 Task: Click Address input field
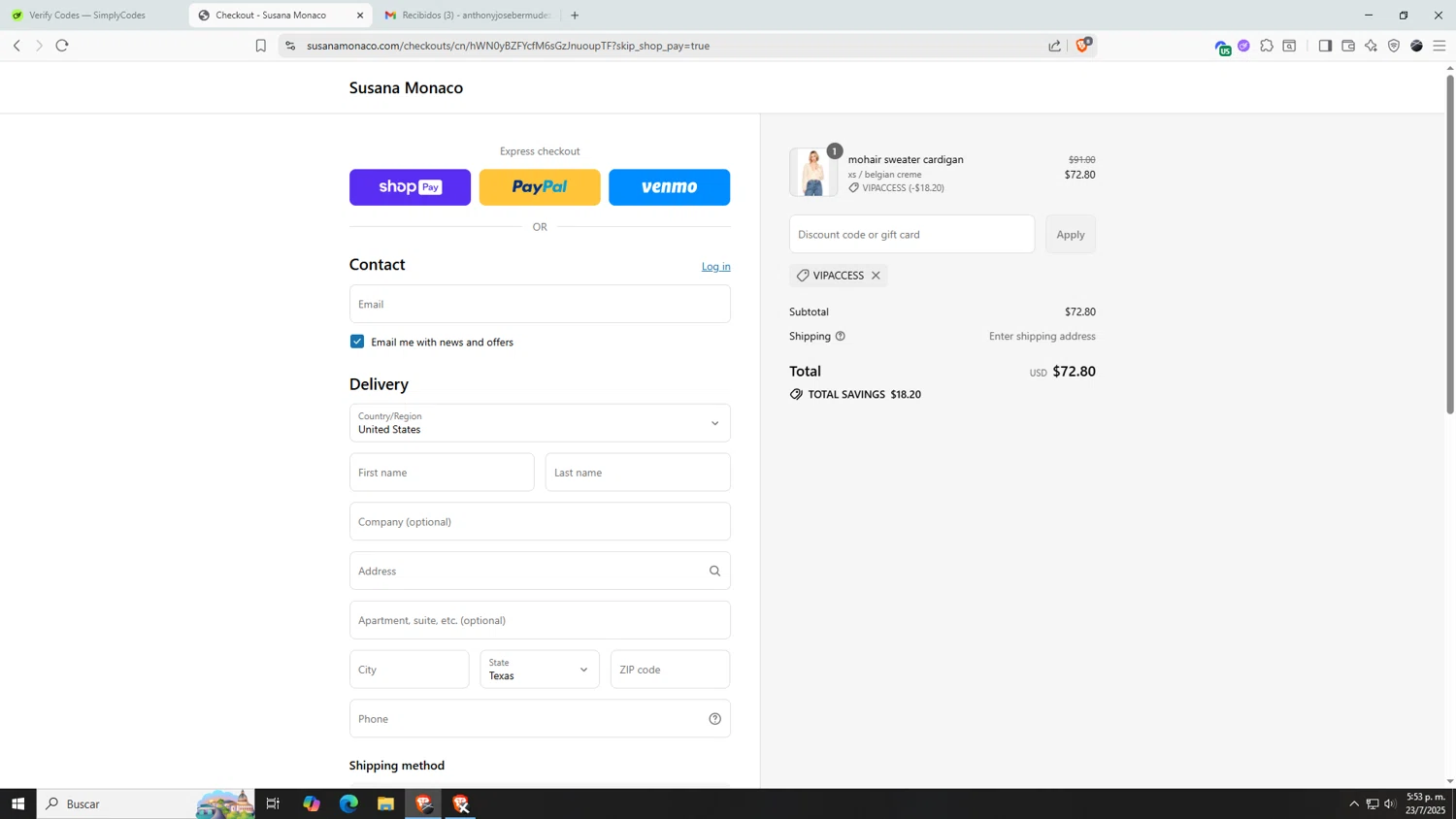click(x=540, y=571)
